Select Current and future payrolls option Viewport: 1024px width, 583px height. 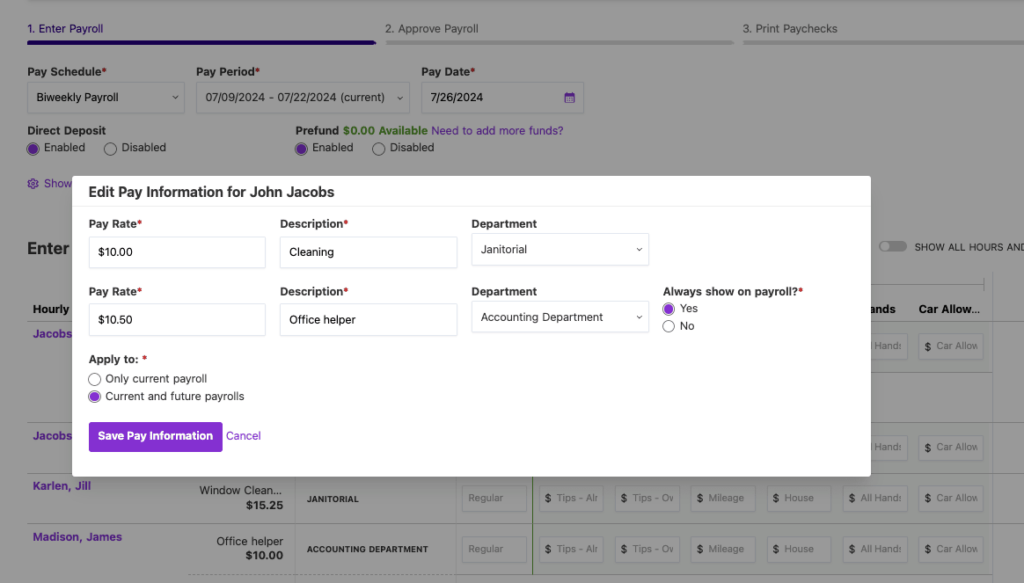[95, 397]
